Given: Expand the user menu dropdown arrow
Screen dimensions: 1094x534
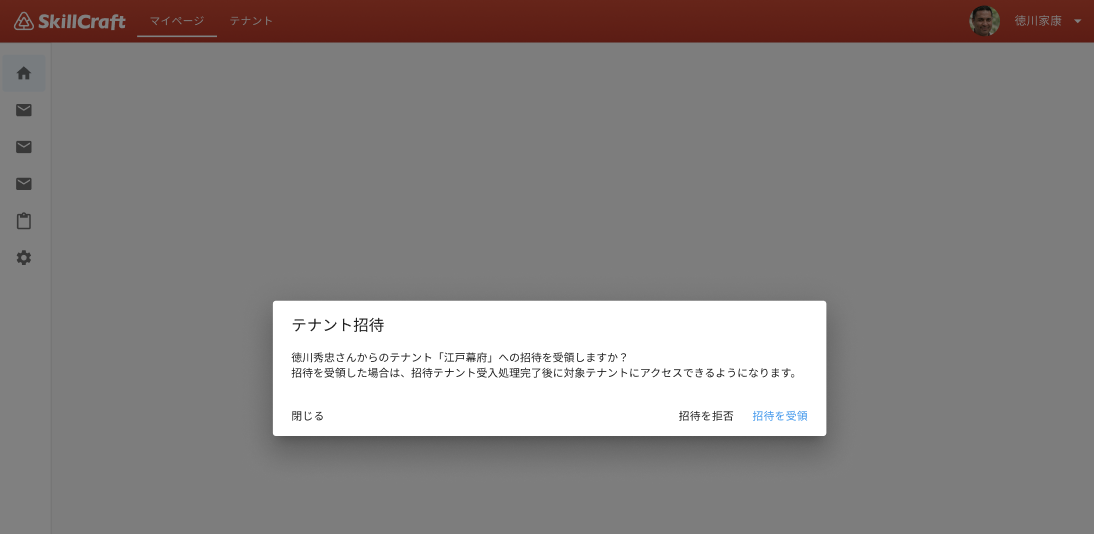Looking at the screenshot, I should click(x=1077, y=22).
